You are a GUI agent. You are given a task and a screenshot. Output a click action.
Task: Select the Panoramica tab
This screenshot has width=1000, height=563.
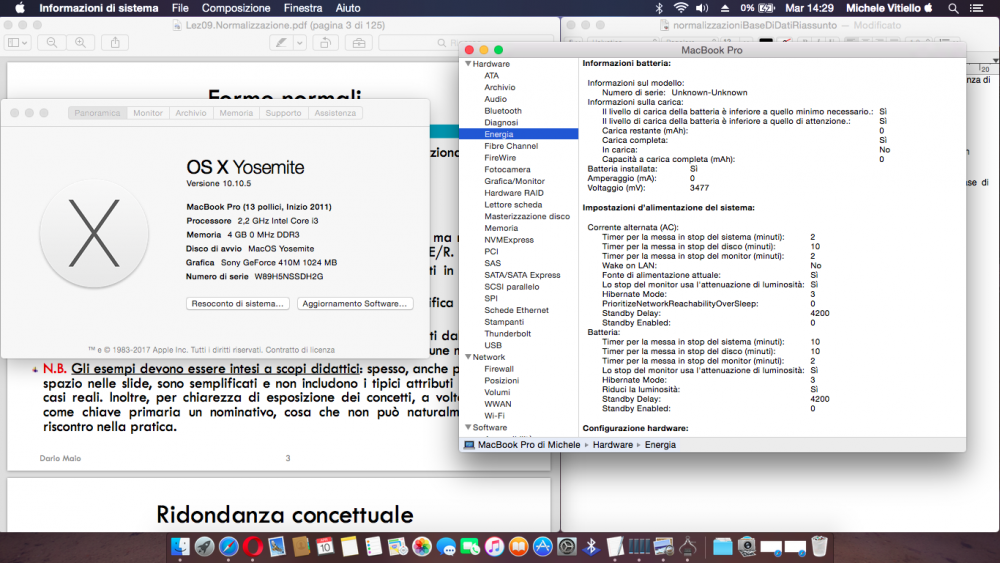coord(97,113)
